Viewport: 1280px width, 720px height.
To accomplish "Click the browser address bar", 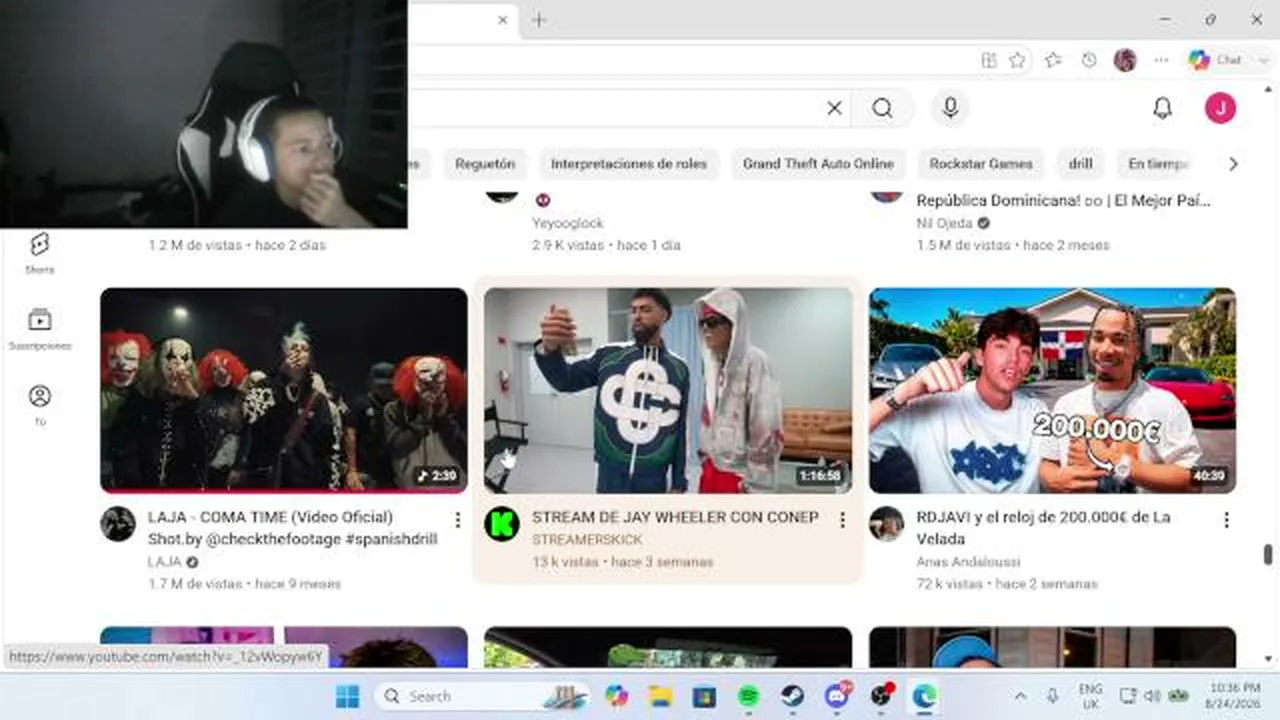I will click(690, 60).
